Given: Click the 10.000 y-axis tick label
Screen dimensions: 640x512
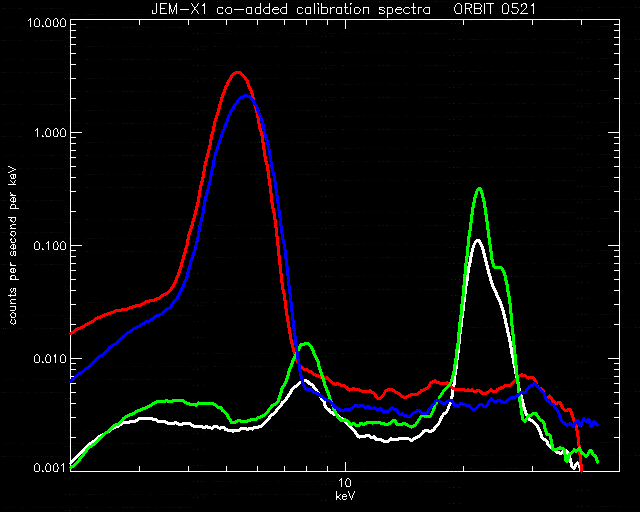Looking at the screenshot, I should pos(47,22).
